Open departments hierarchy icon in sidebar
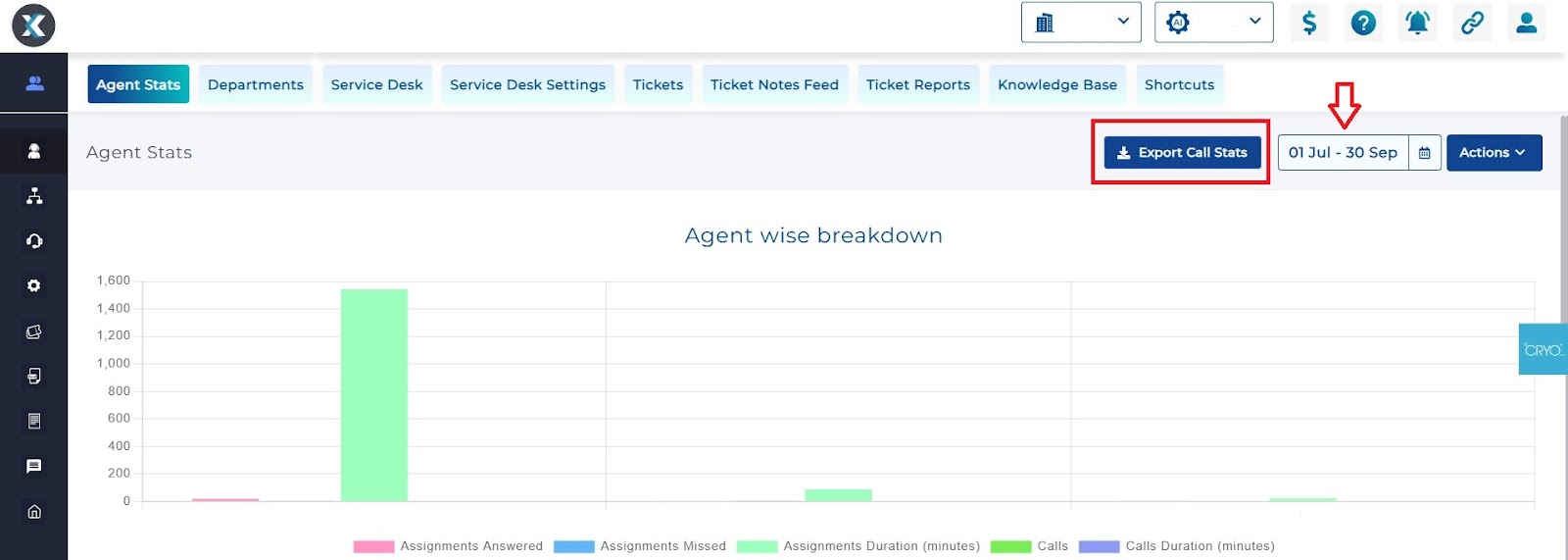The height and width of the screenshot is (560, 1568). [34, 196]
